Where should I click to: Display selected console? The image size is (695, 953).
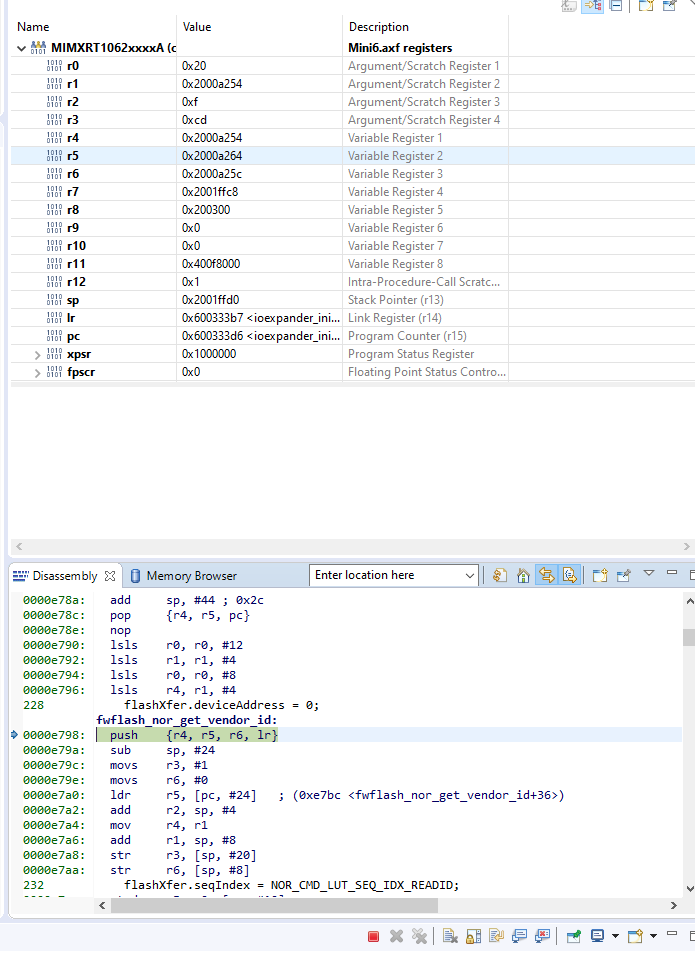tap(598, 937)
